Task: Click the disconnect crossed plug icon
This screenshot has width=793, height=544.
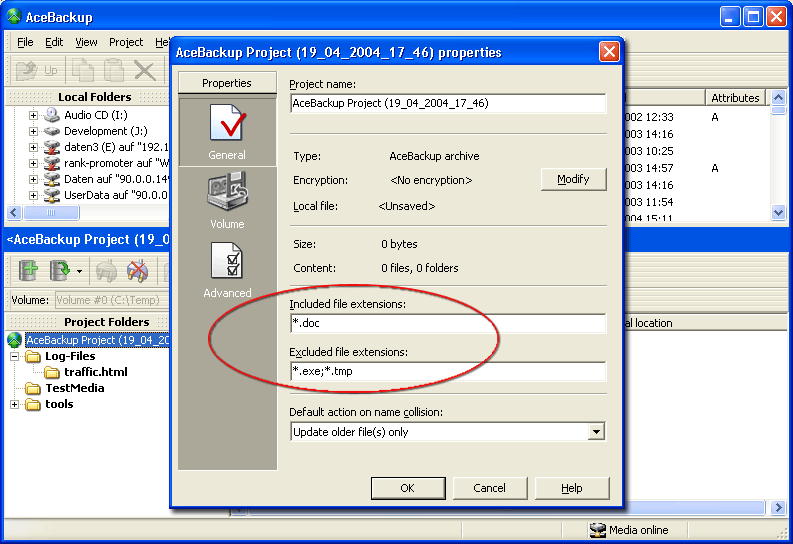Action: (137, 271)
